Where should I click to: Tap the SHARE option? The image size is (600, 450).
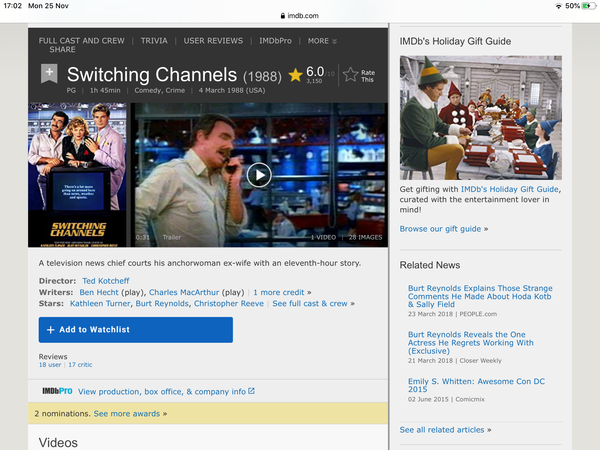coord(62,49)
